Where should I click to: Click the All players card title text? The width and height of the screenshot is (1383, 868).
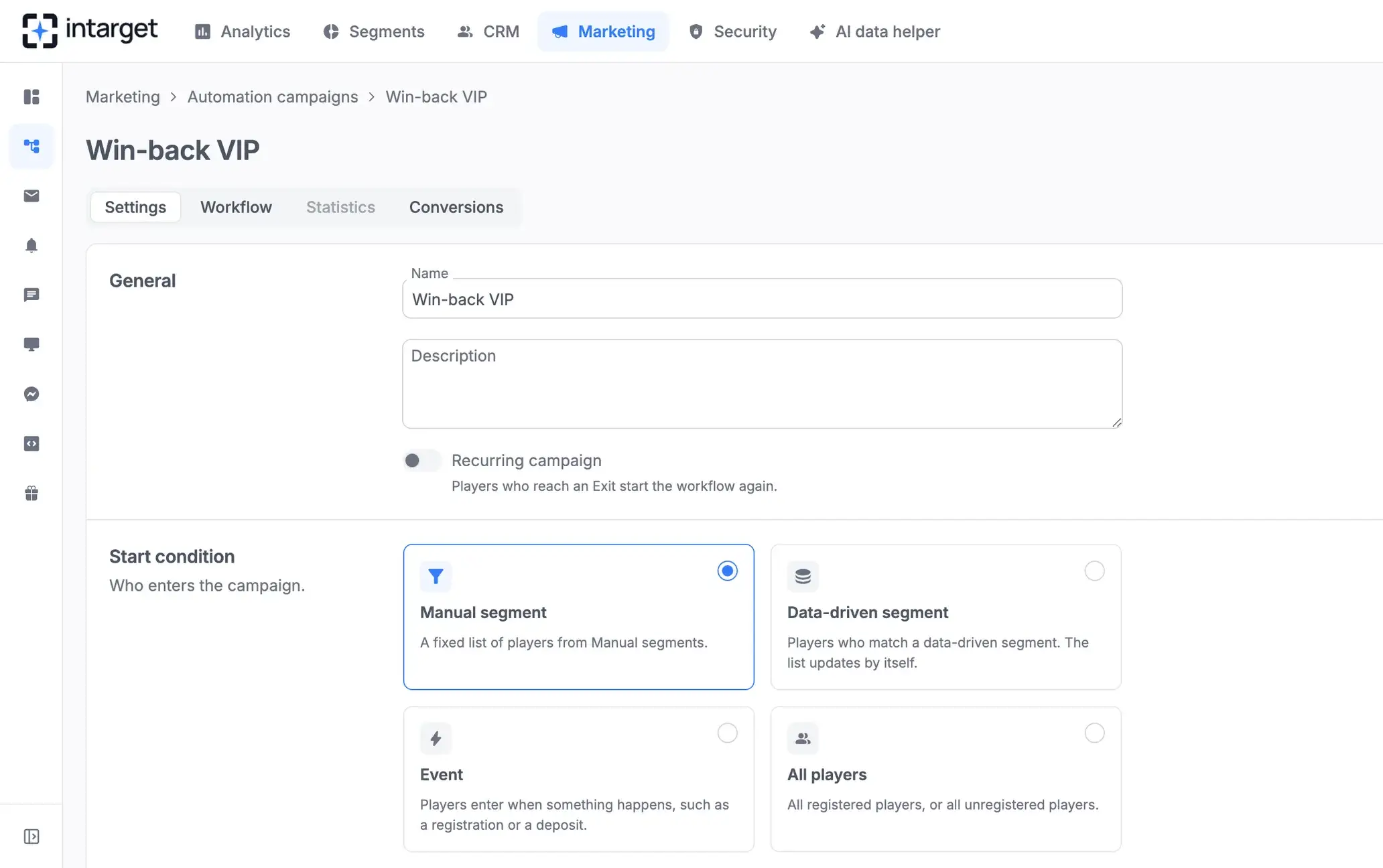[827, 774]
